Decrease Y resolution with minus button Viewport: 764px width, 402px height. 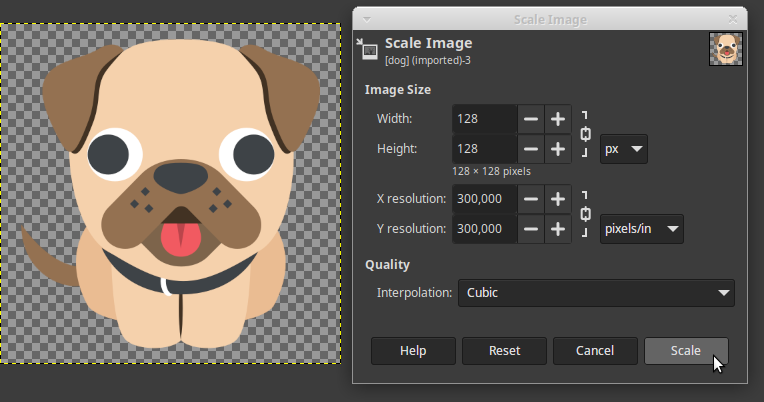(x=531, y=229)
